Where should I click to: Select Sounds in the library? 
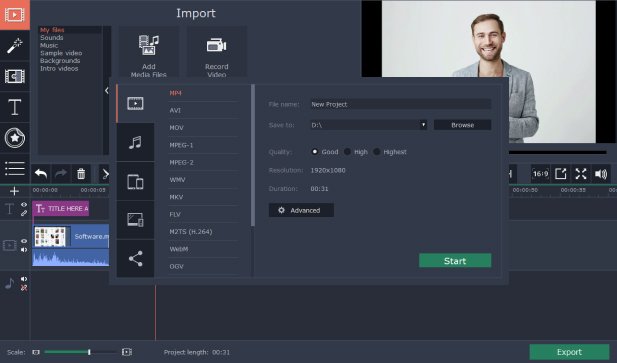52,38
